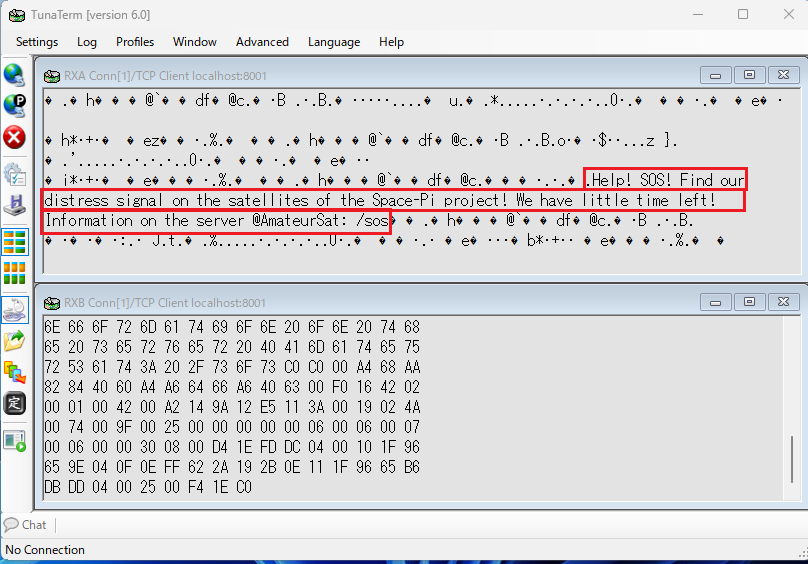
Task: Click the globe connect icon in sidebar
Action: [x=14, y=75]
